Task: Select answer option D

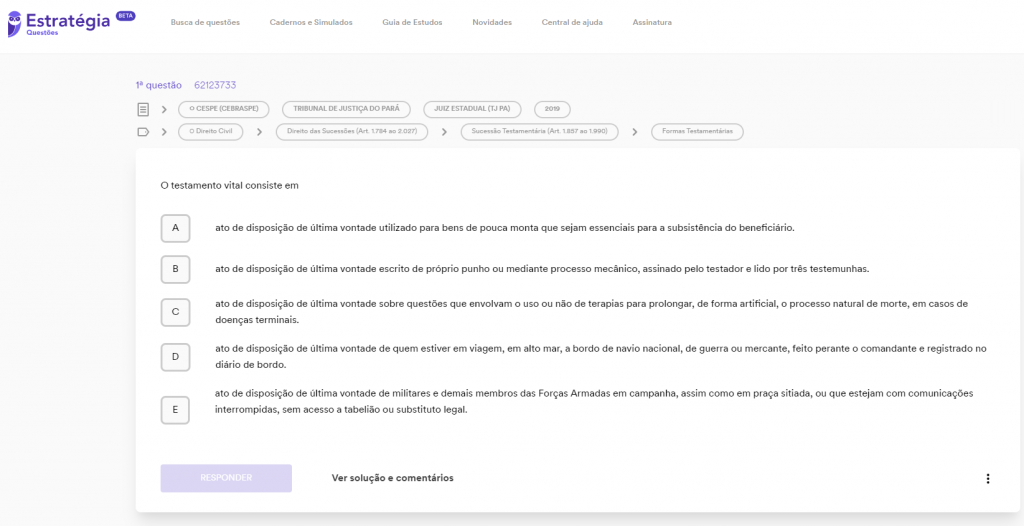Action: tap(175, 357)
